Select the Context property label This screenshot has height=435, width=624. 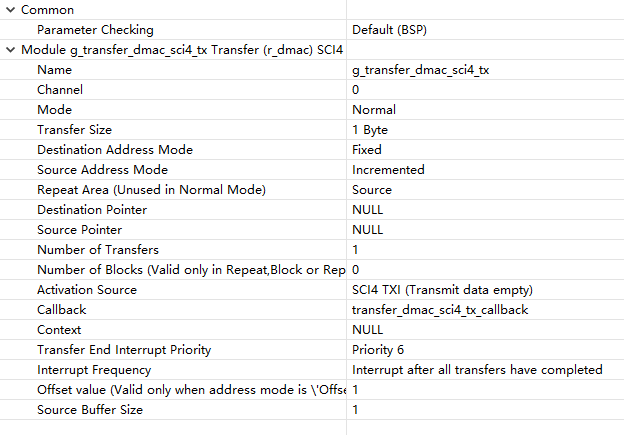tap(59, 330)
